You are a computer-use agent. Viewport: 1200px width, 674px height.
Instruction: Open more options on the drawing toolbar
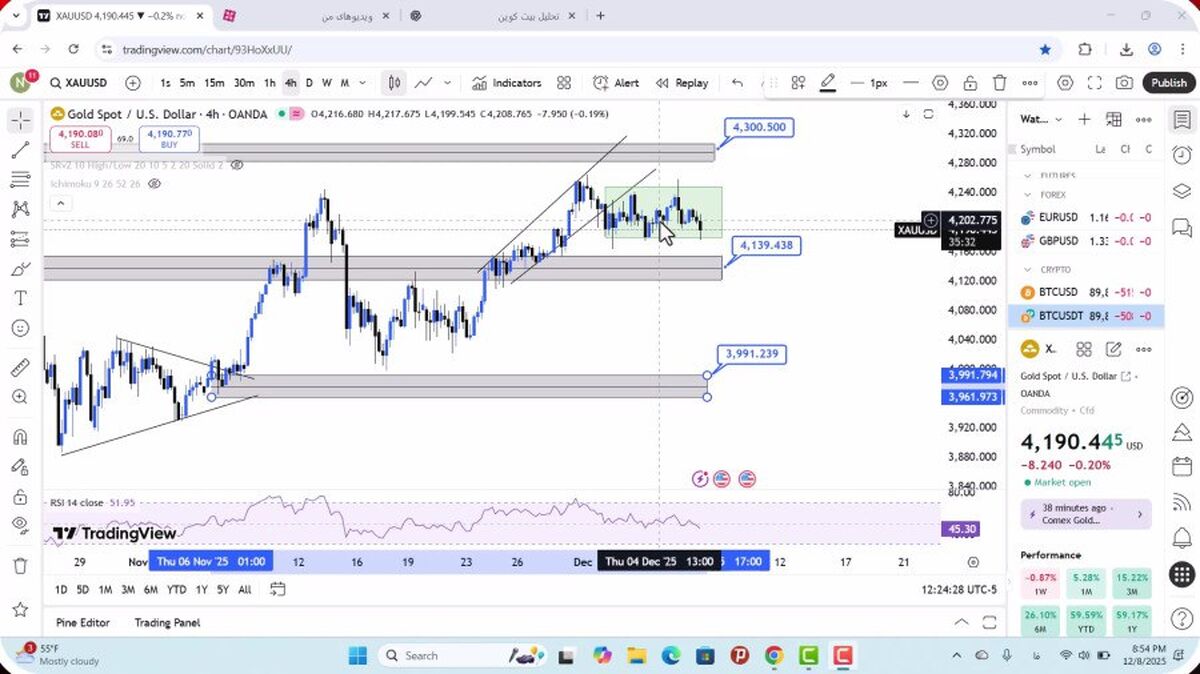point(1030,83)
